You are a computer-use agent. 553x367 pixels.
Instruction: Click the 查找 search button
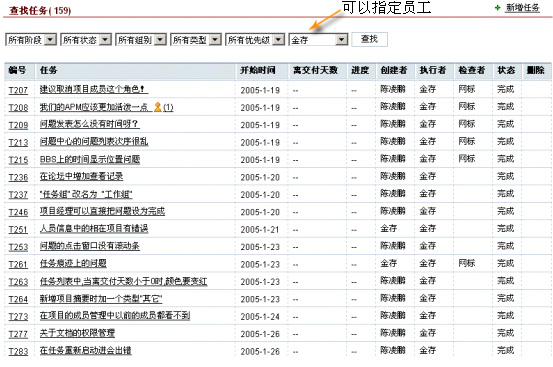(369, 39)
